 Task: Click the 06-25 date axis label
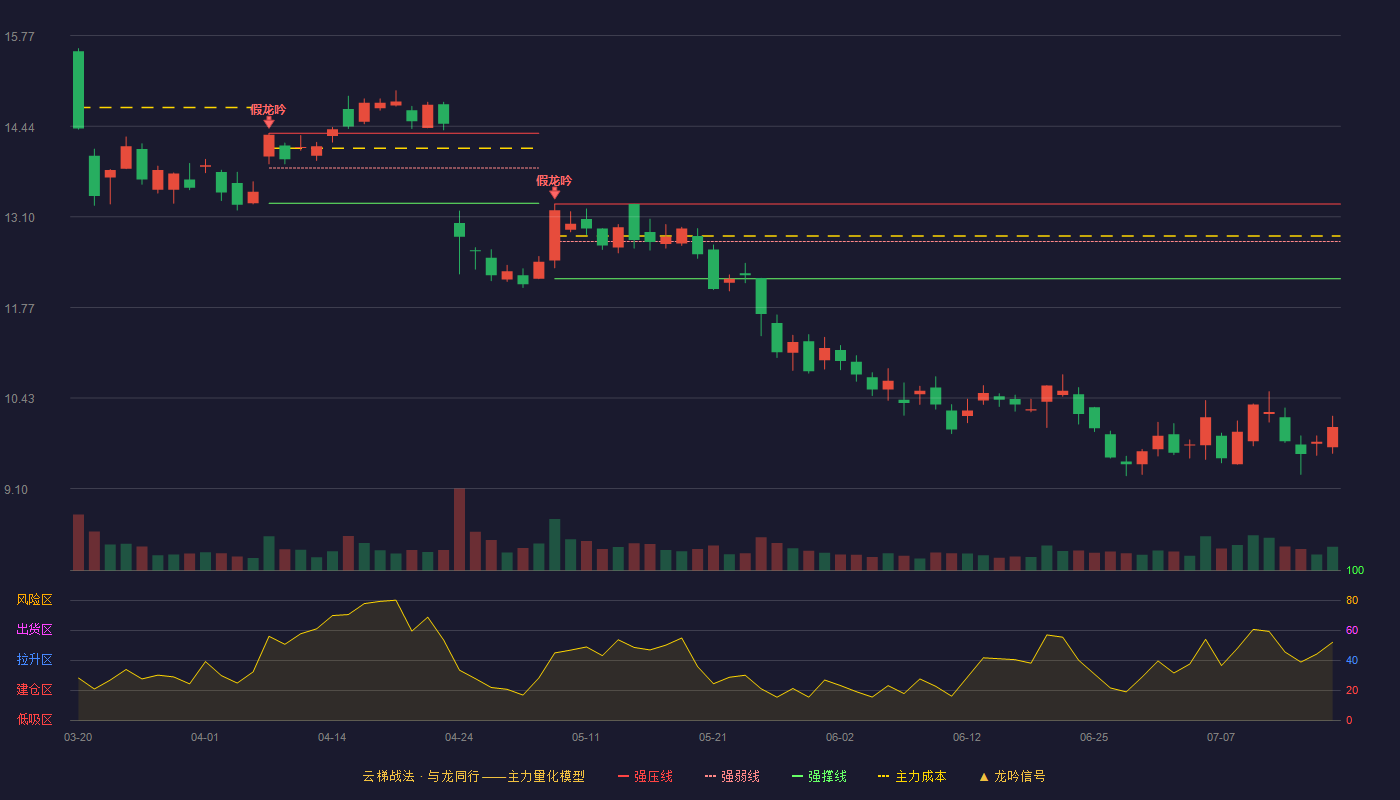1094,737
